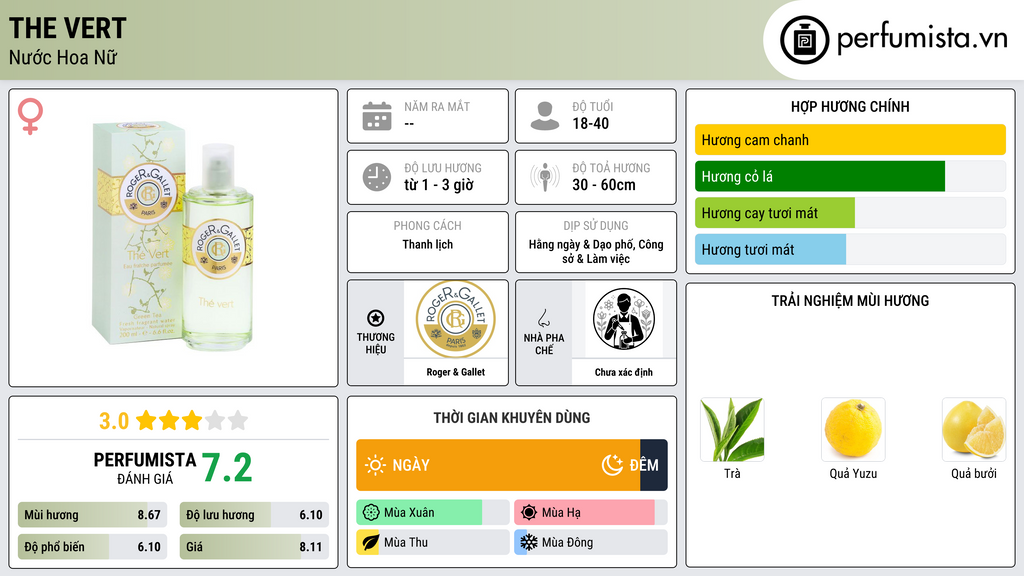
Task: Select the Quả bưởi note image
Action: click(x=974, y=430)
